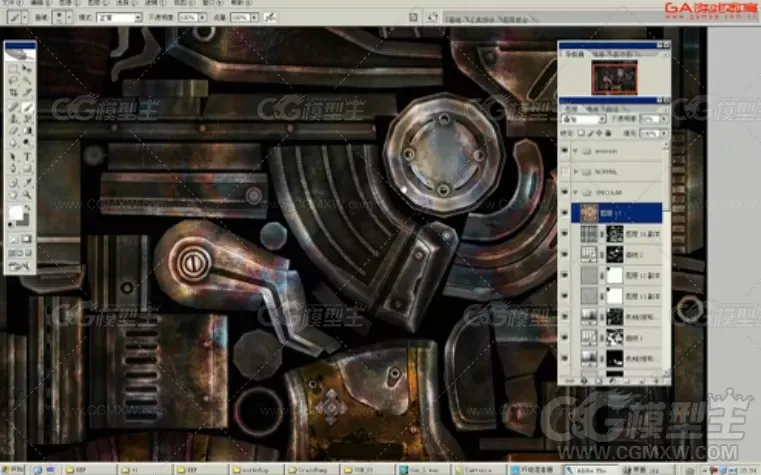Image resolution: width=761 pixels, height=475 pixels.
Task: Select the Move tool
Action: tap(27, 69)
